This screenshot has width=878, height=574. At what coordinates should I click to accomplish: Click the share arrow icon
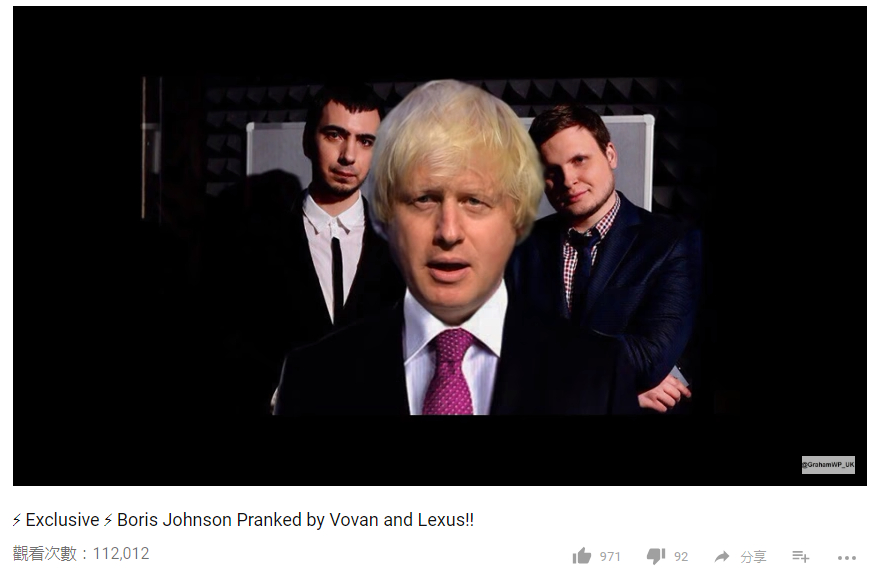(x=722, y=556)
